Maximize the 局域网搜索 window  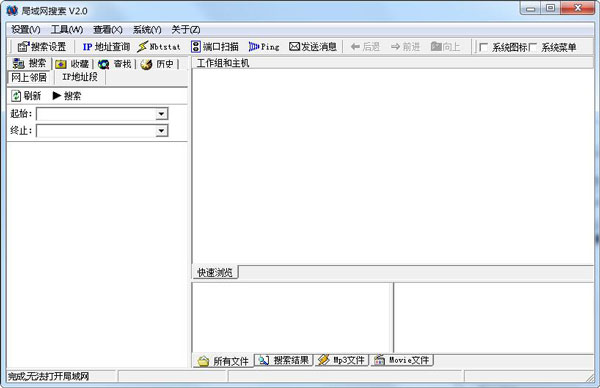pos(550,8)
